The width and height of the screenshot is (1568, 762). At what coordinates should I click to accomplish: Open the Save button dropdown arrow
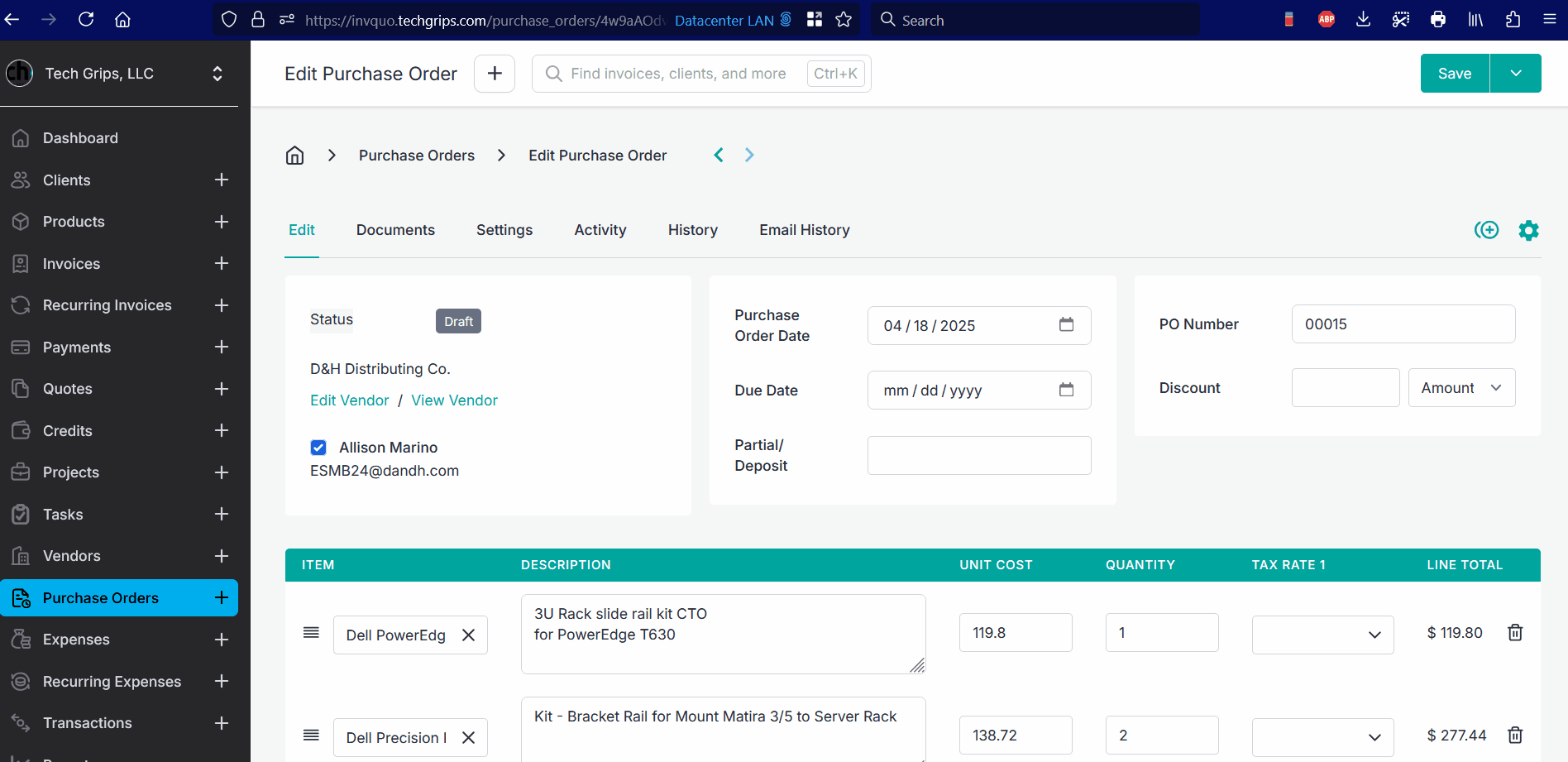point(1516,73)
